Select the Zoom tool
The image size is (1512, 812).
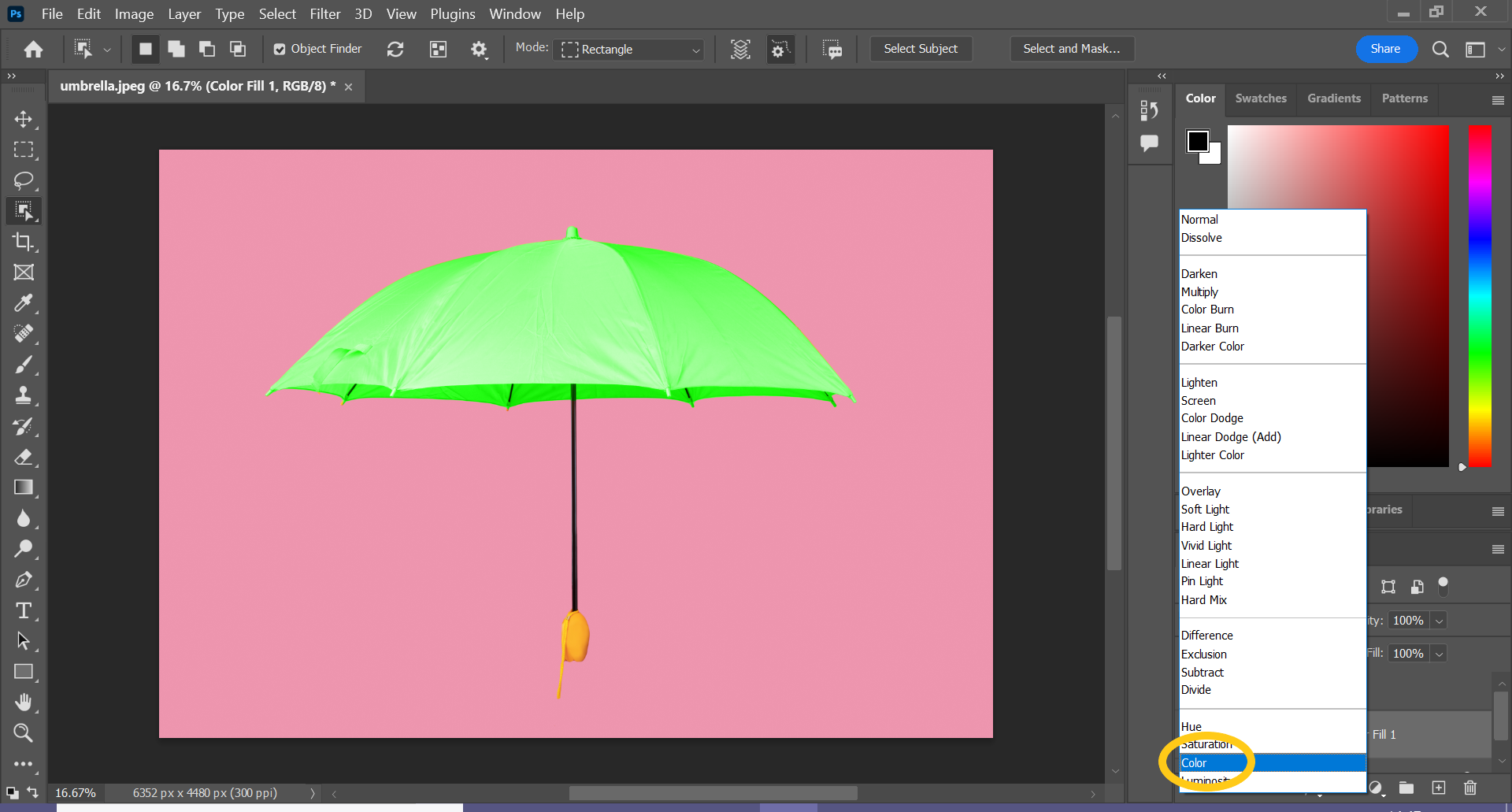click(x=24, y=733)
